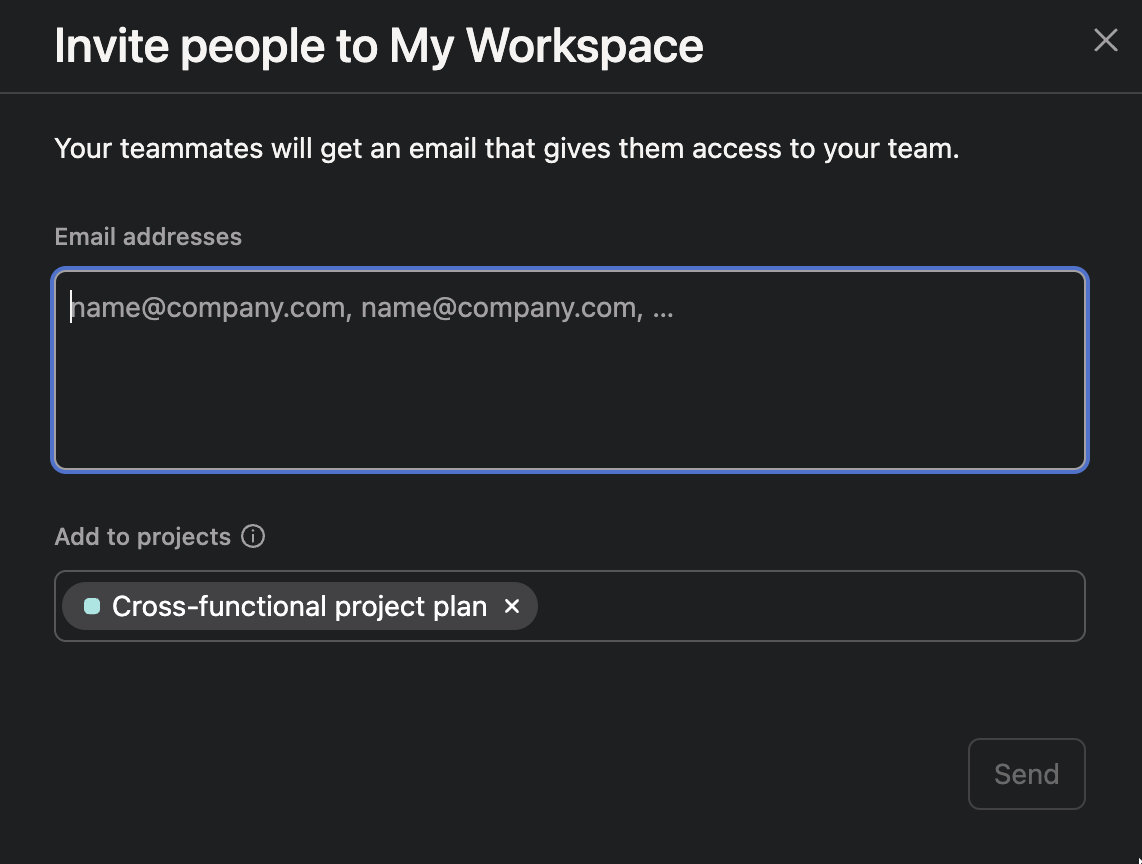Focus the Email addresses text area
The width and height of the screenshot is (1142, 864).
(x=570, y=370)
